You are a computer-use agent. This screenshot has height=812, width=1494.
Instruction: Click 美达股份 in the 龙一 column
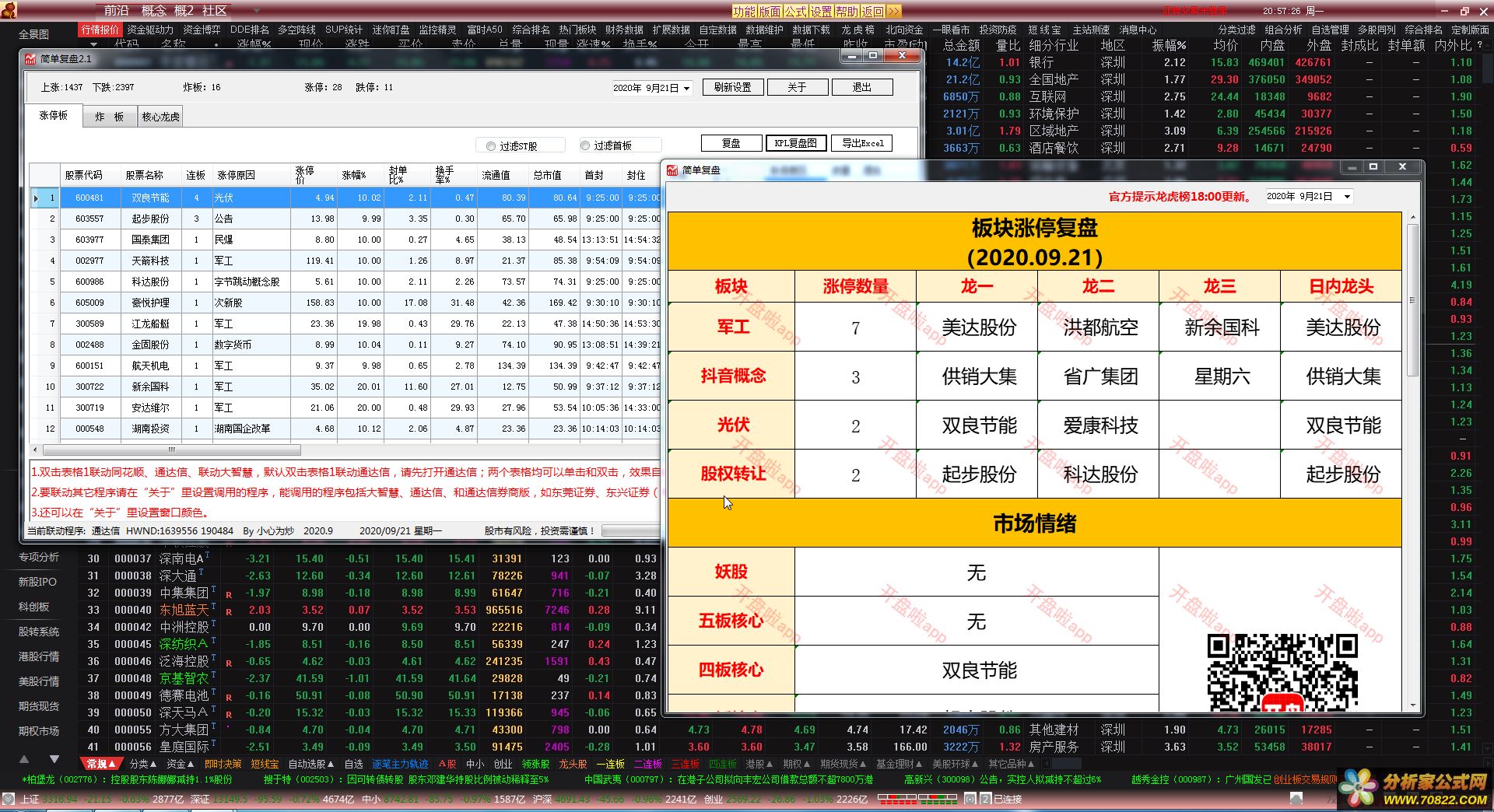tap(979, 327)
